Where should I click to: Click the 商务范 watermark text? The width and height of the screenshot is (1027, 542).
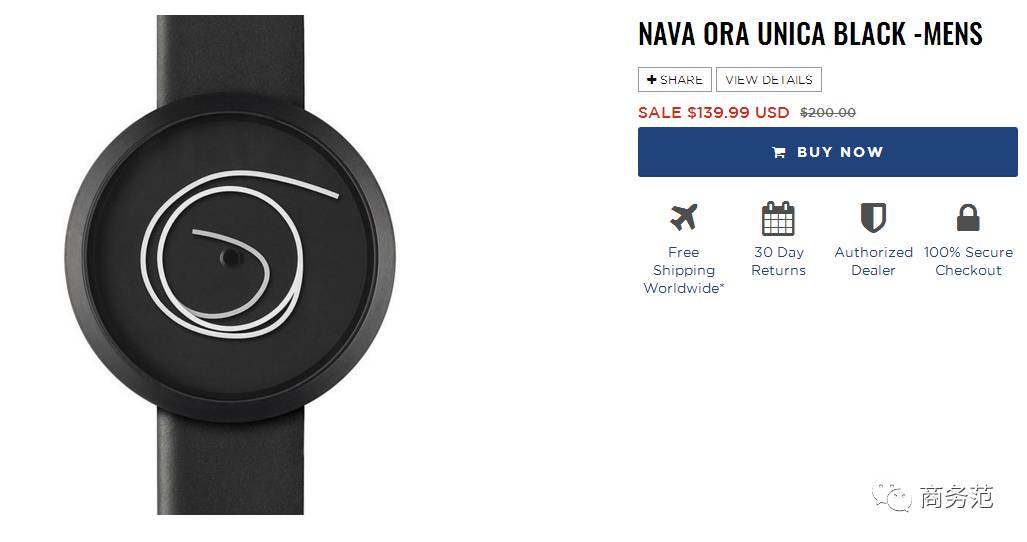click(x=956, y=497)
